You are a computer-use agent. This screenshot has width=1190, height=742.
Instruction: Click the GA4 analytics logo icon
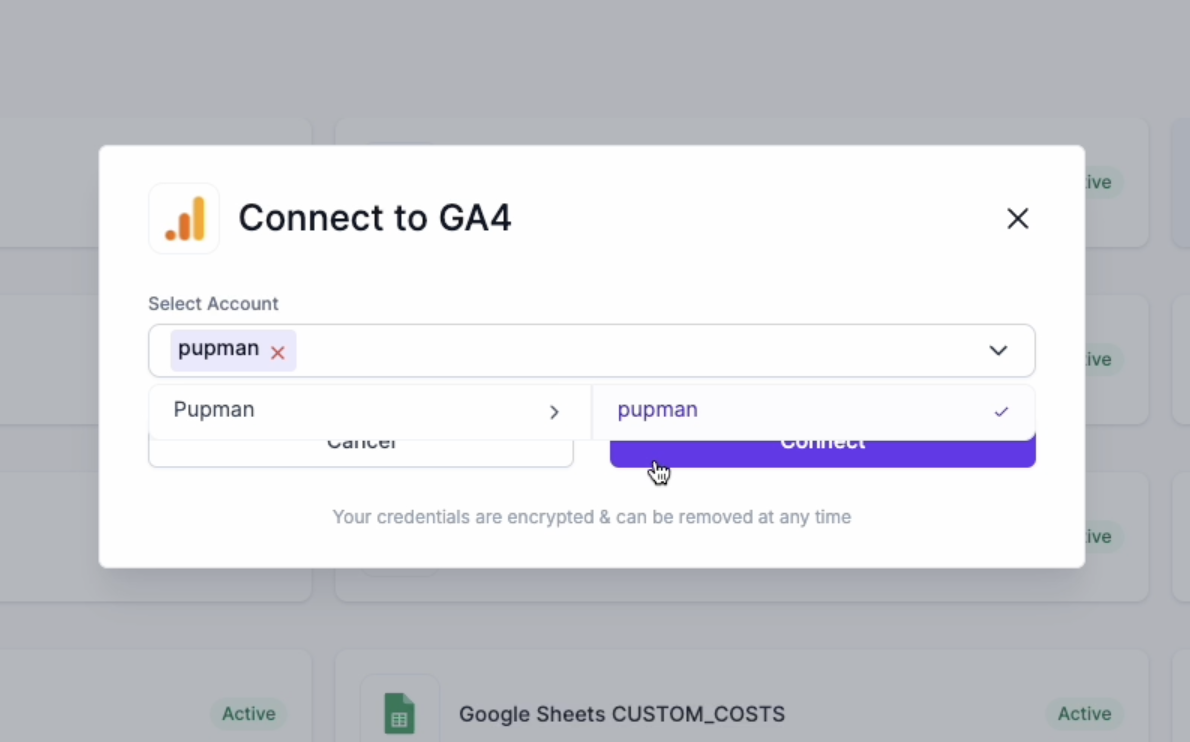[184, 218]
